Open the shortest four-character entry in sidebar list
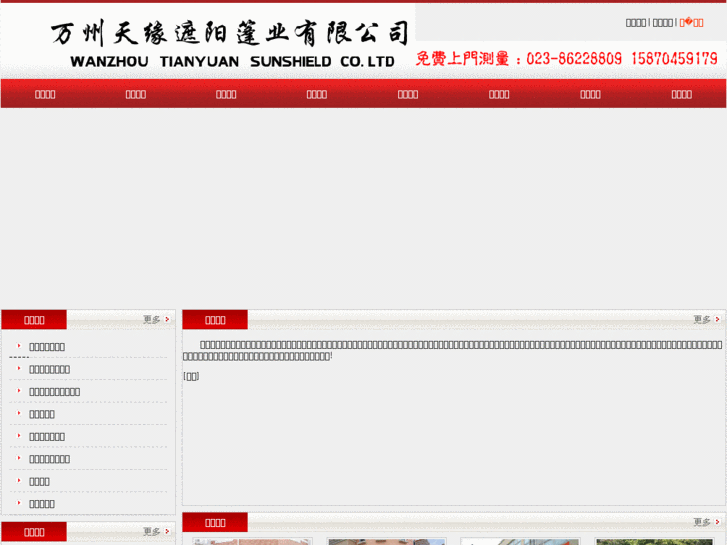The image size is (727, 545). [x=39, y=481]
